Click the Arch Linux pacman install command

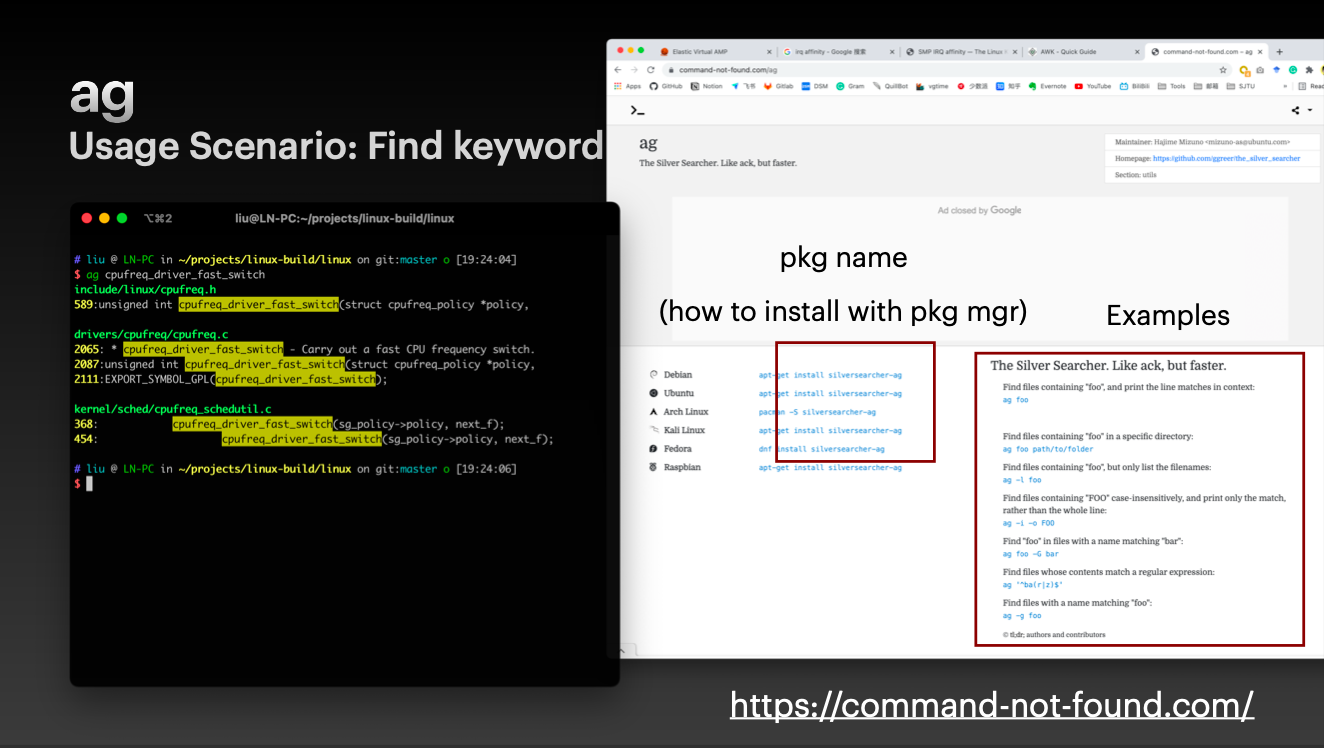pos(817,412)
